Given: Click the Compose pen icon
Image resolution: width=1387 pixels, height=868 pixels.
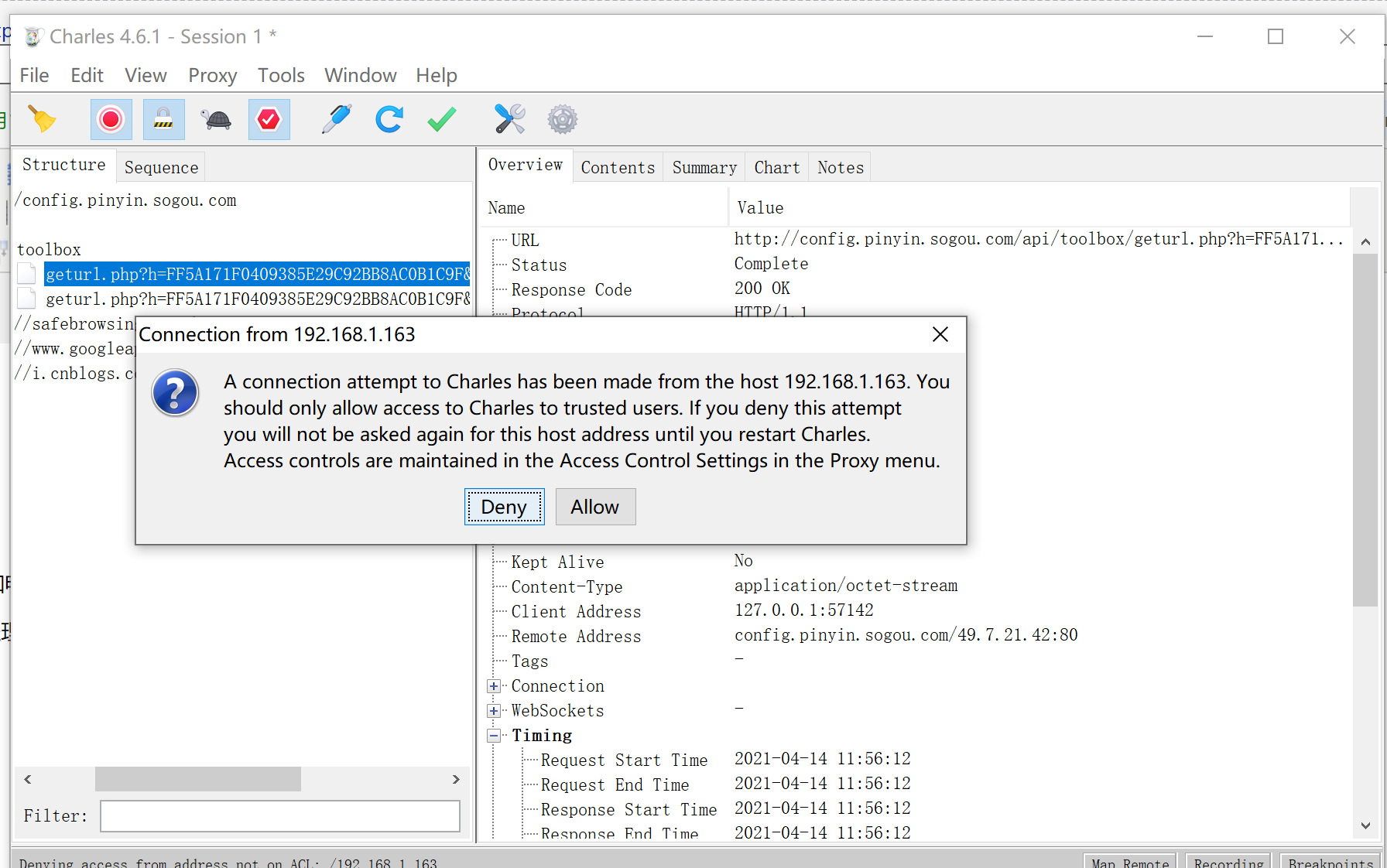Looking at the screenshot, I should coord(336,120).
